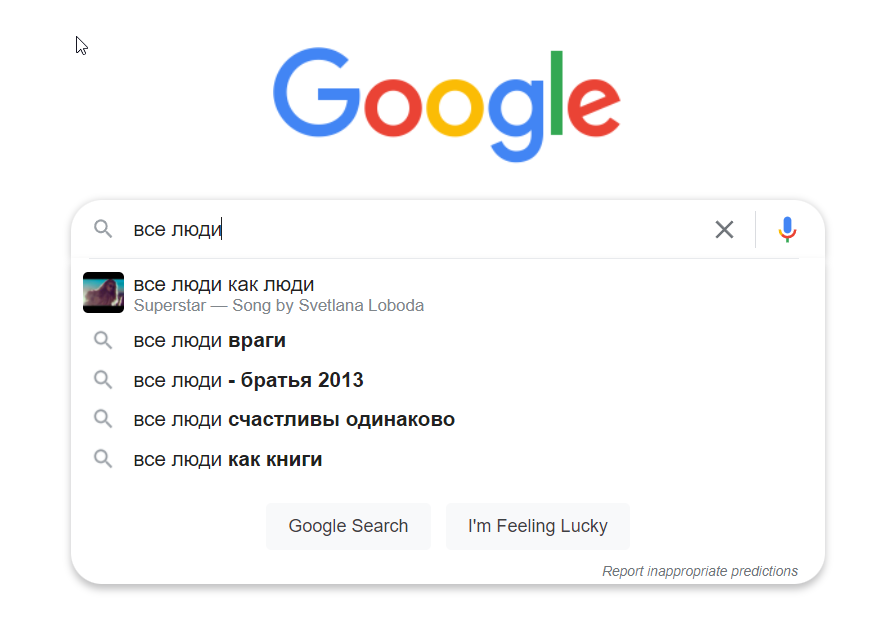Choose the suggestion 'все люди как книги'
Image resolution: width=870 pixels, height=617 pixels.
(x=228, y=459)
